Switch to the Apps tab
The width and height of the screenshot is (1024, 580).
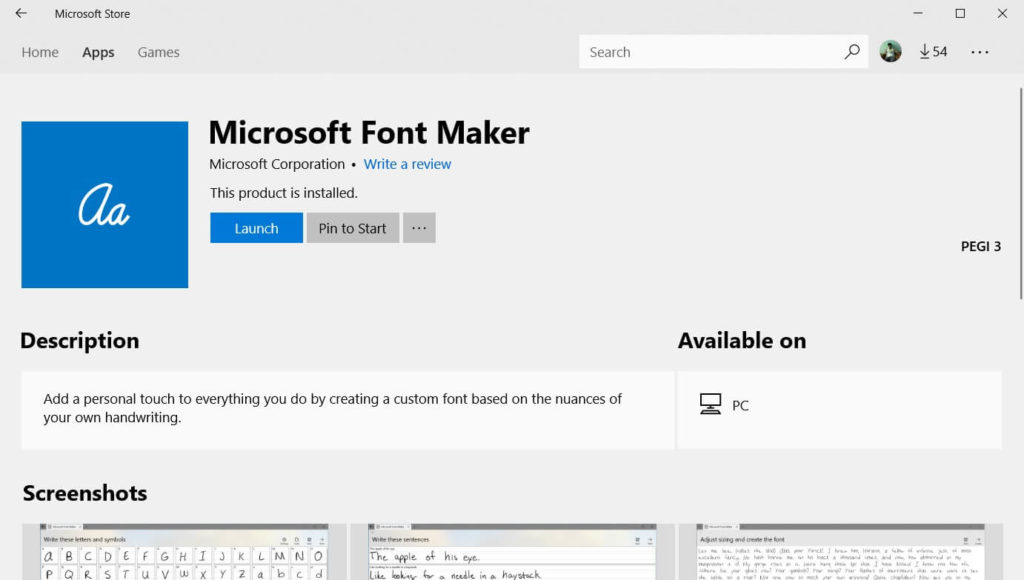click(98, 52)
